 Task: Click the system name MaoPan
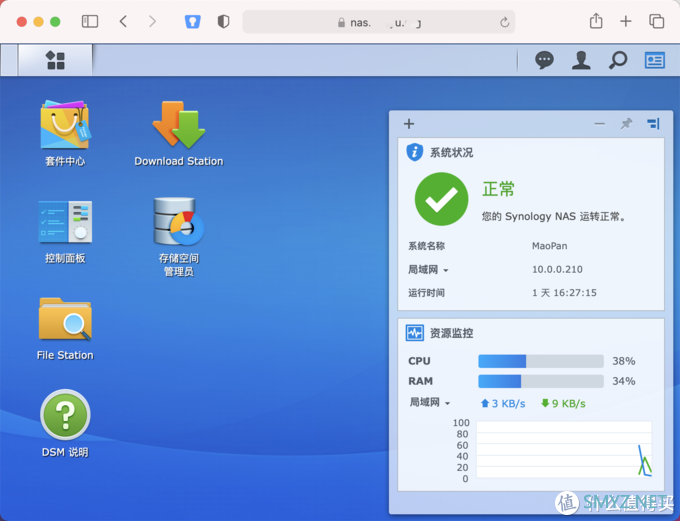coord(549,246)
